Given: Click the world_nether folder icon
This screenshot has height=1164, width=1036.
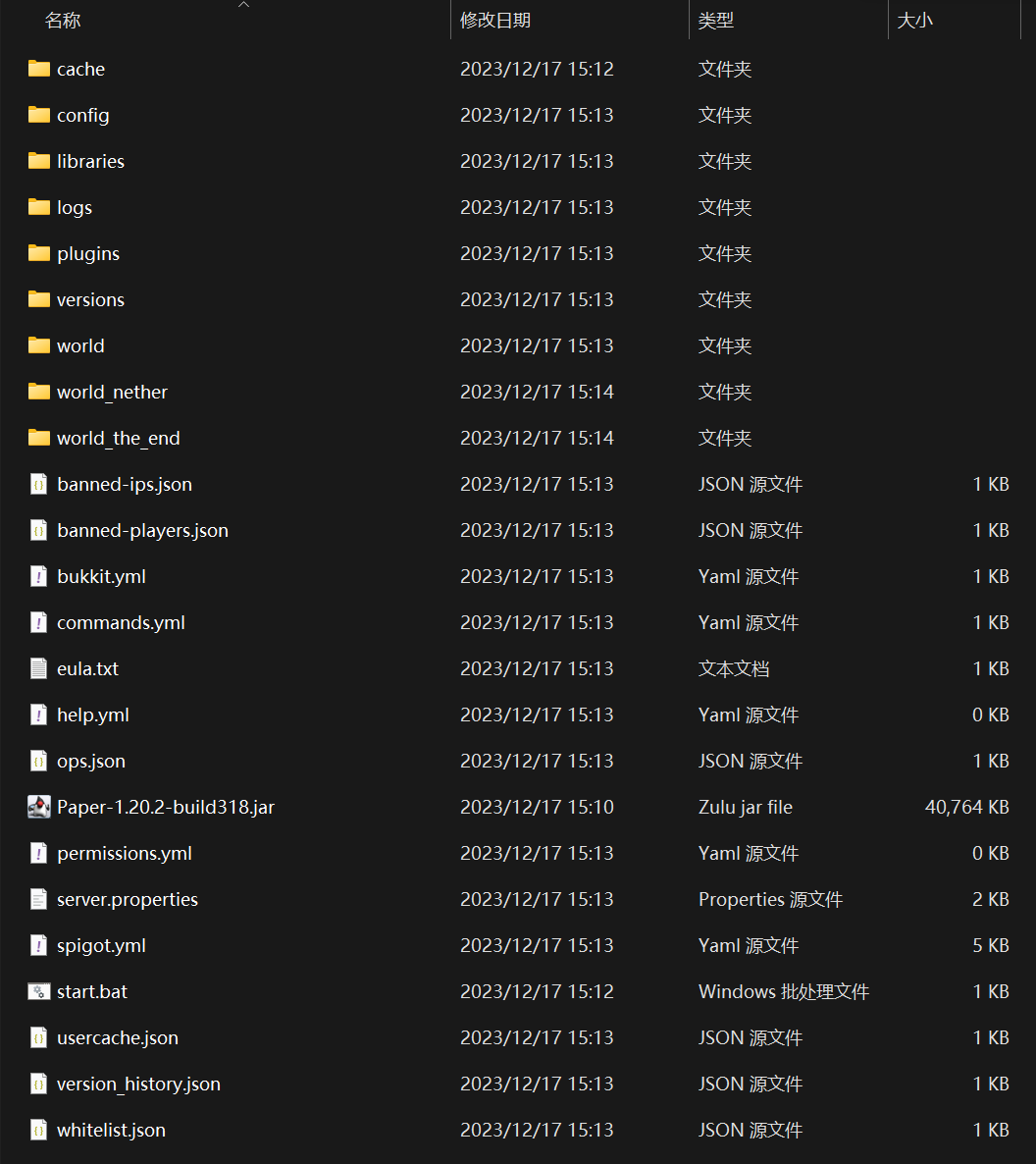Looking at the screenshot, I should [38, 392].
